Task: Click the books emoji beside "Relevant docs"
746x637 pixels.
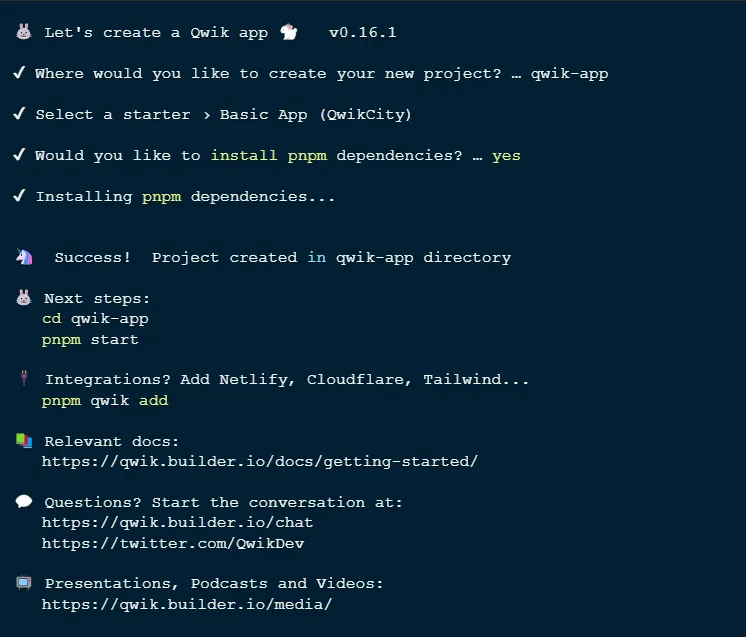Action: point(24,441)
